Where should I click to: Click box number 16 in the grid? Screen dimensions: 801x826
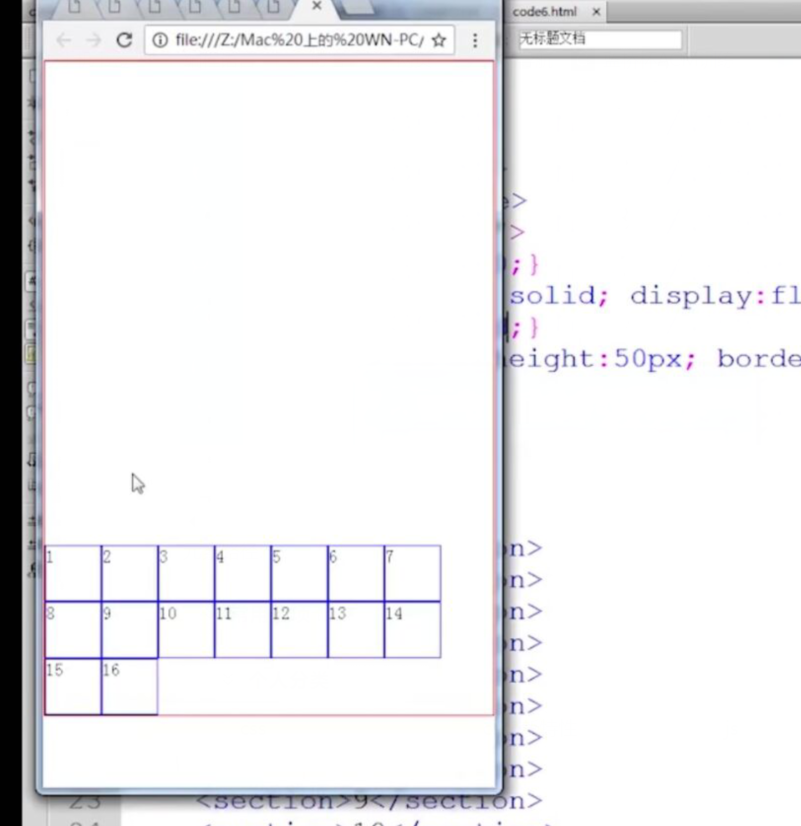130,686
